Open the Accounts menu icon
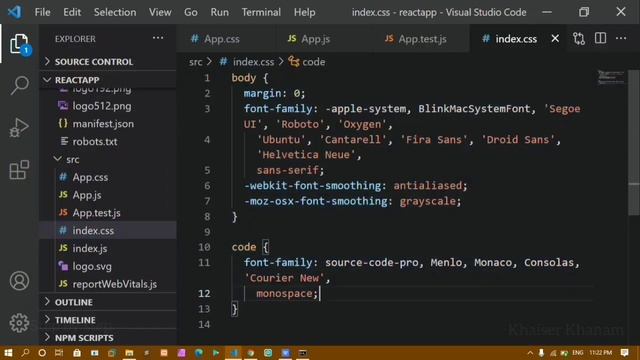The height and width of the screenshot is (360, 640). click(x=19, y=281)
